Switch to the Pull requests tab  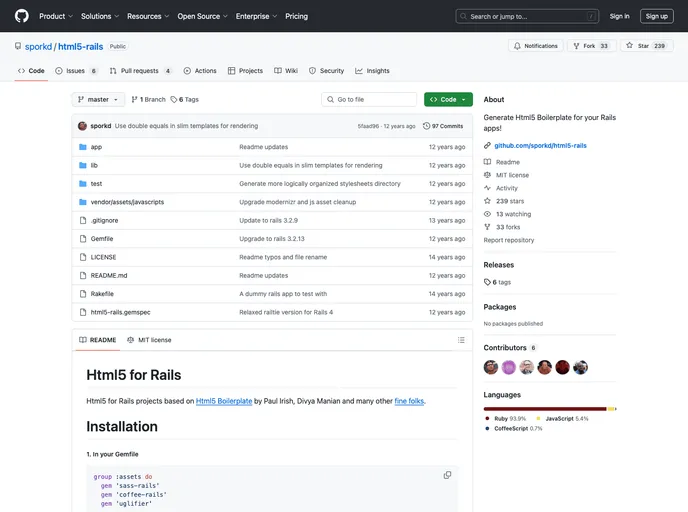click(x=140, y=71)
